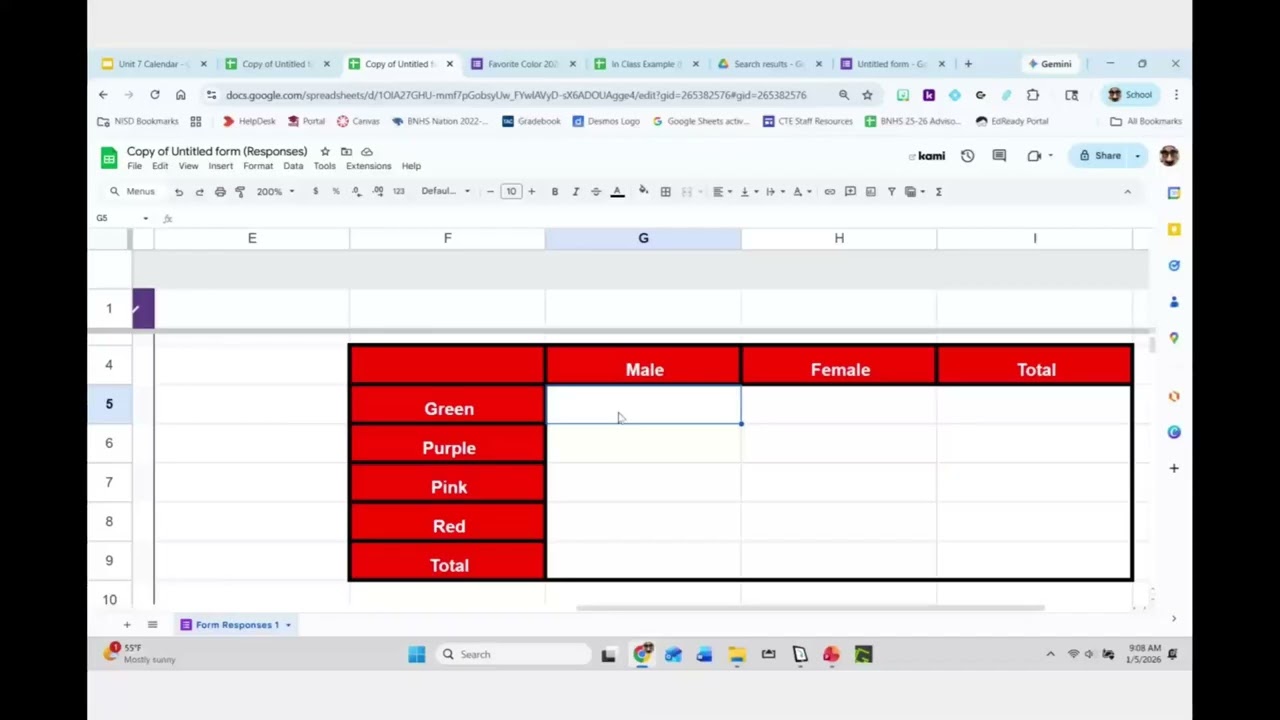Open the Functions sigma menu
The width and height of the screenshot is (1280, 720).
[938, 191]
